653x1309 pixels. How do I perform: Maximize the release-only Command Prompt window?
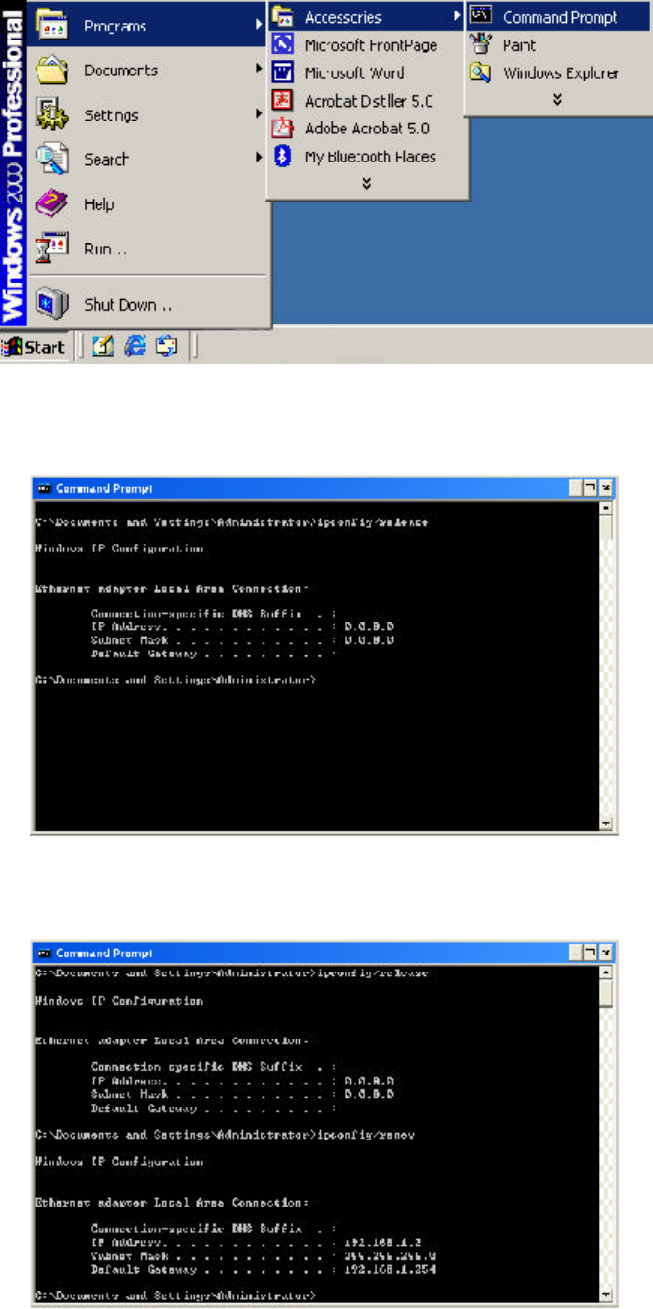click(x=591, y=489)
